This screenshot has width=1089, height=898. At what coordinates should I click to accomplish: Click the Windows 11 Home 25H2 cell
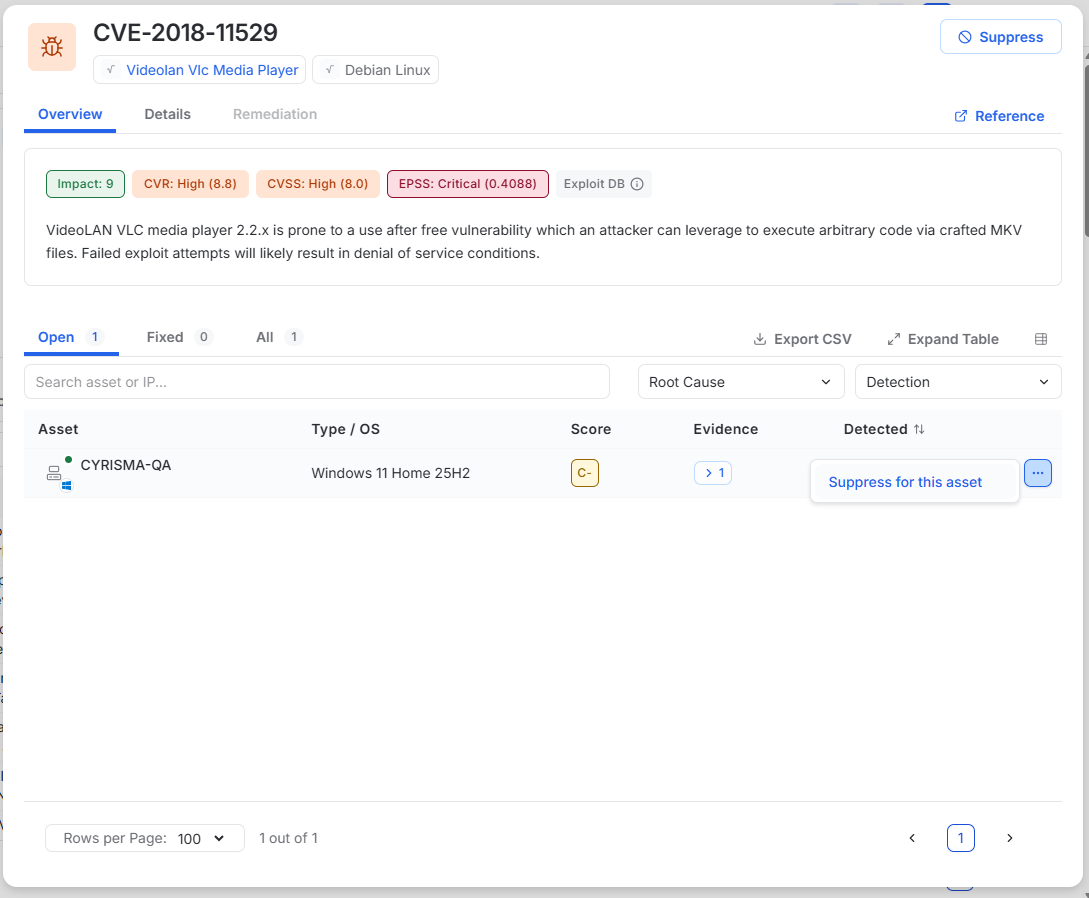click(390, 473)
